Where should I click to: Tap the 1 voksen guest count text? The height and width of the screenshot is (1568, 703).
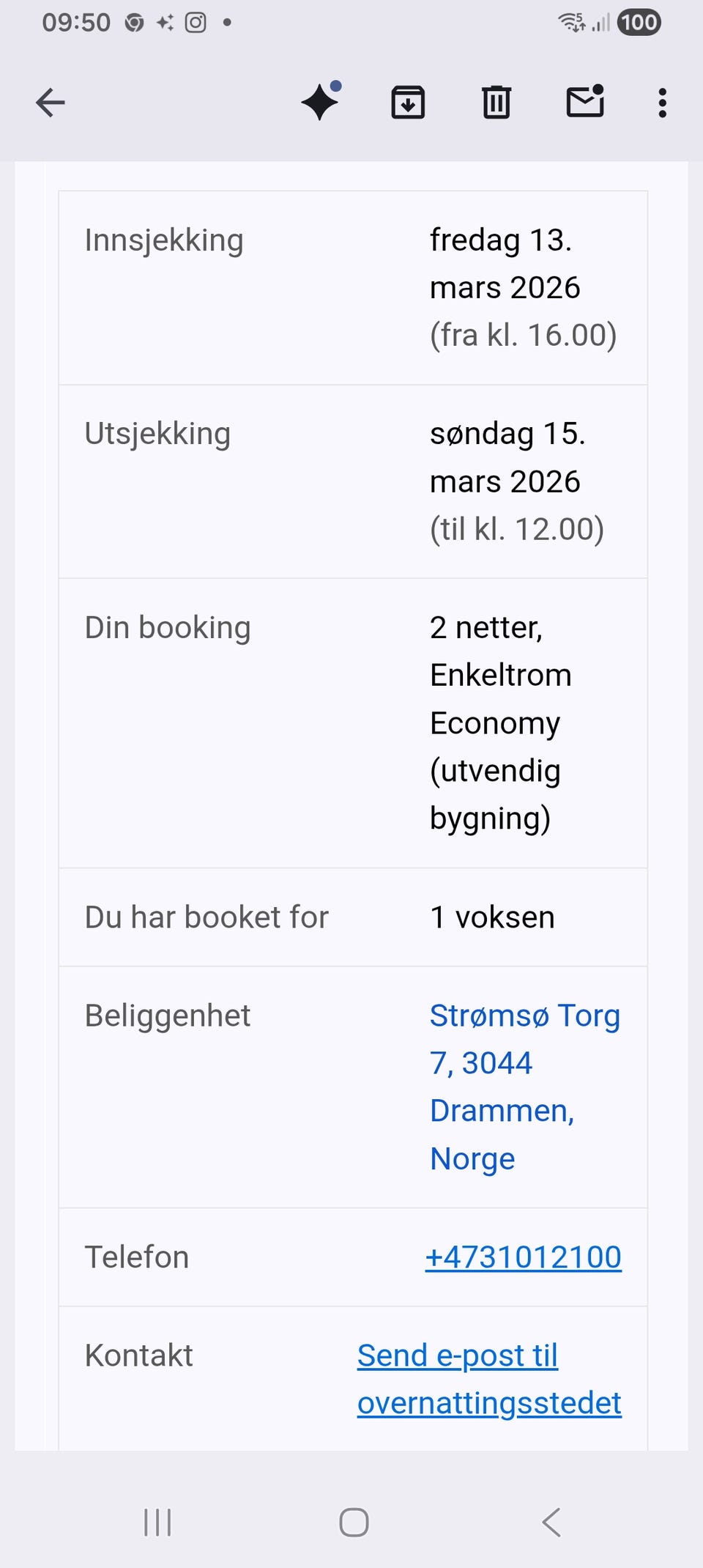(492, 917)
